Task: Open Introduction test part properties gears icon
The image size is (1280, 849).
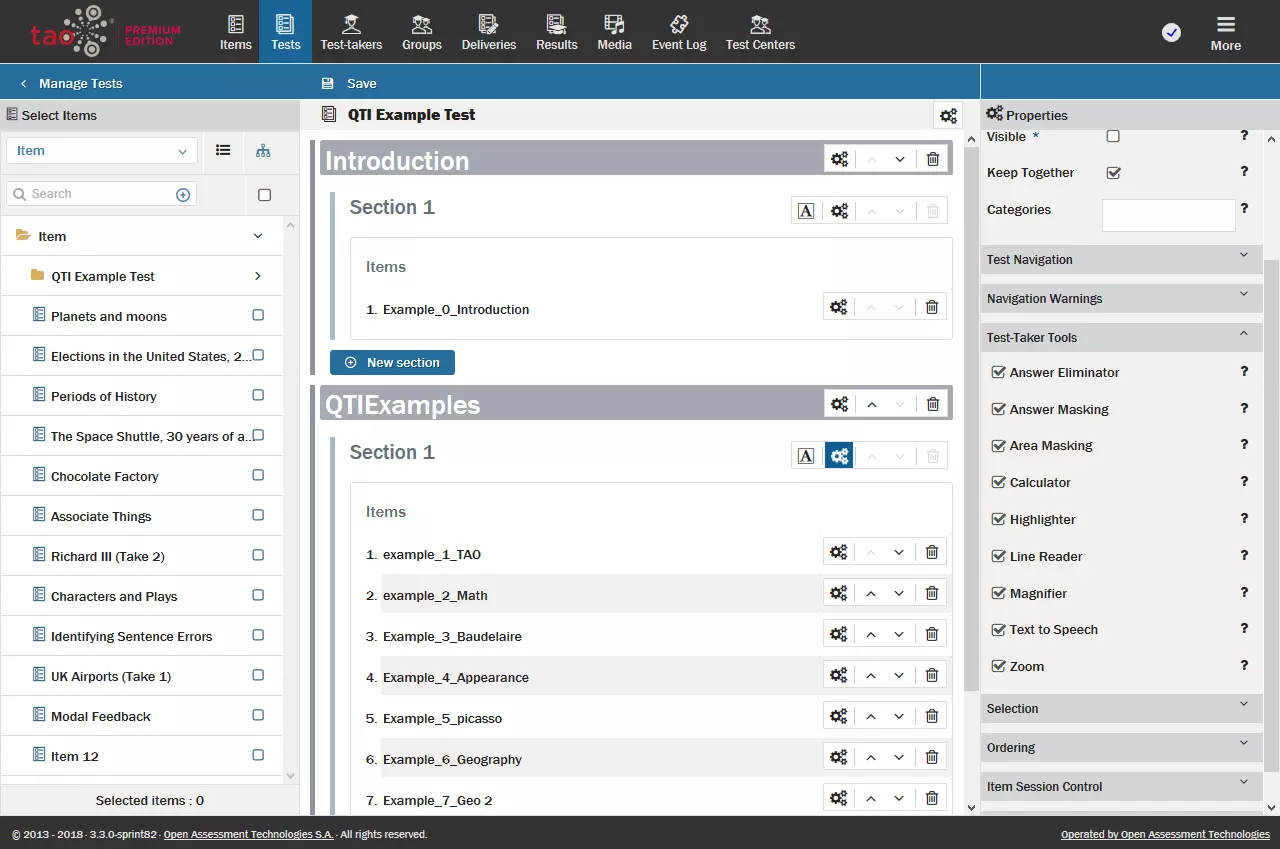Action: point(839,159)
